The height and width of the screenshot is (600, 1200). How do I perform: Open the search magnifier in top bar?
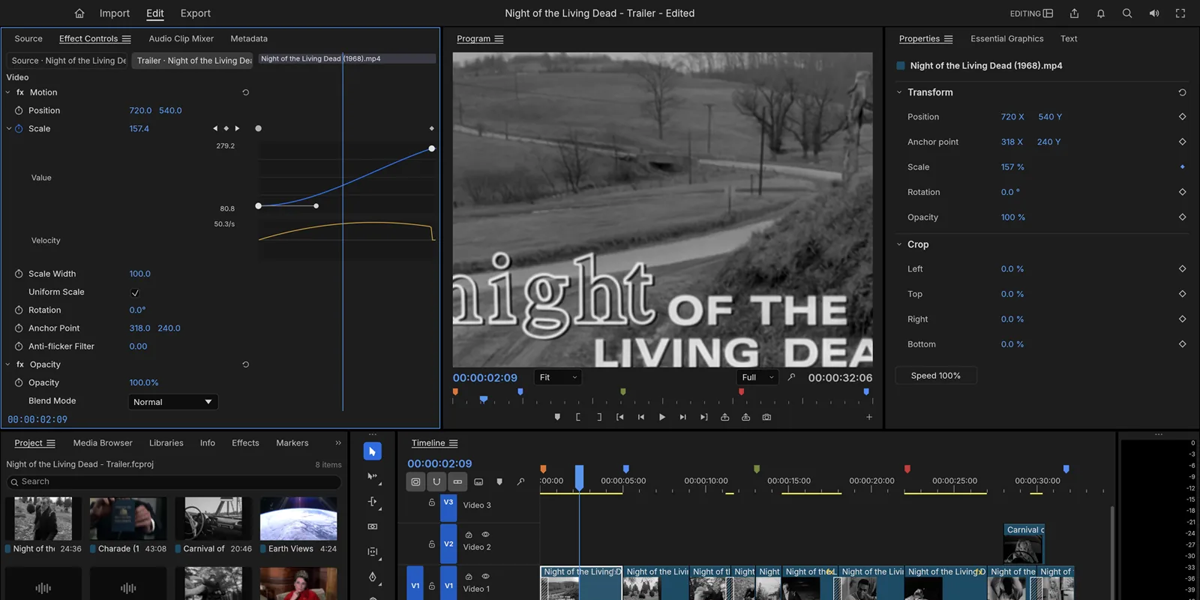(x=1127, y=14)
